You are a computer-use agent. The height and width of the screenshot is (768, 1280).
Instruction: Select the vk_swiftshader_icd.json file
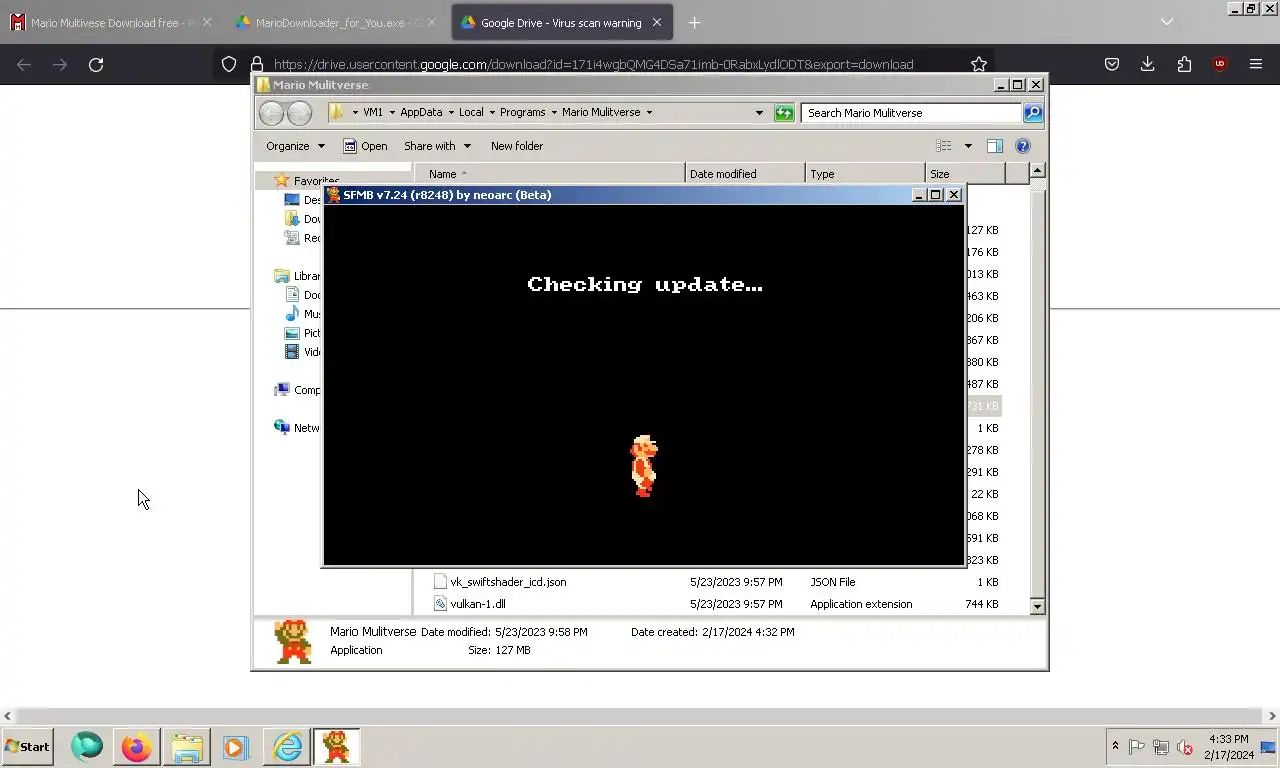point(508,582)
